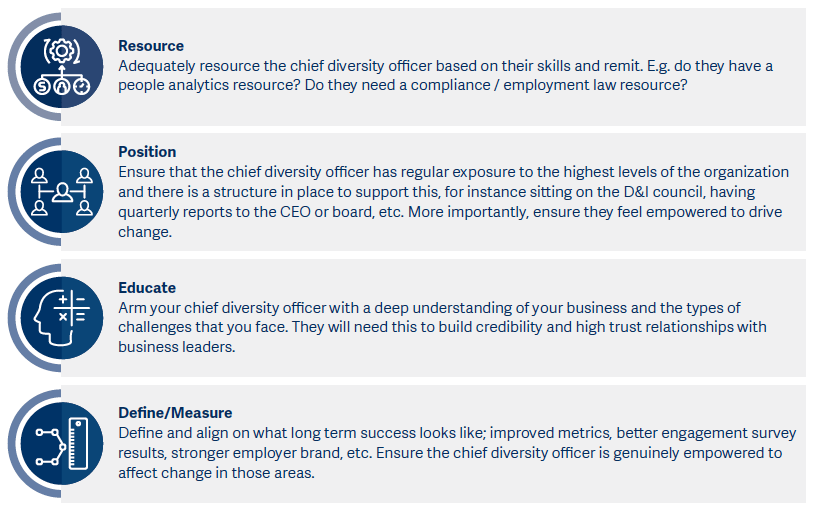
Task: Click the Position org-chart people icon
Action: [x=62, y=192]
